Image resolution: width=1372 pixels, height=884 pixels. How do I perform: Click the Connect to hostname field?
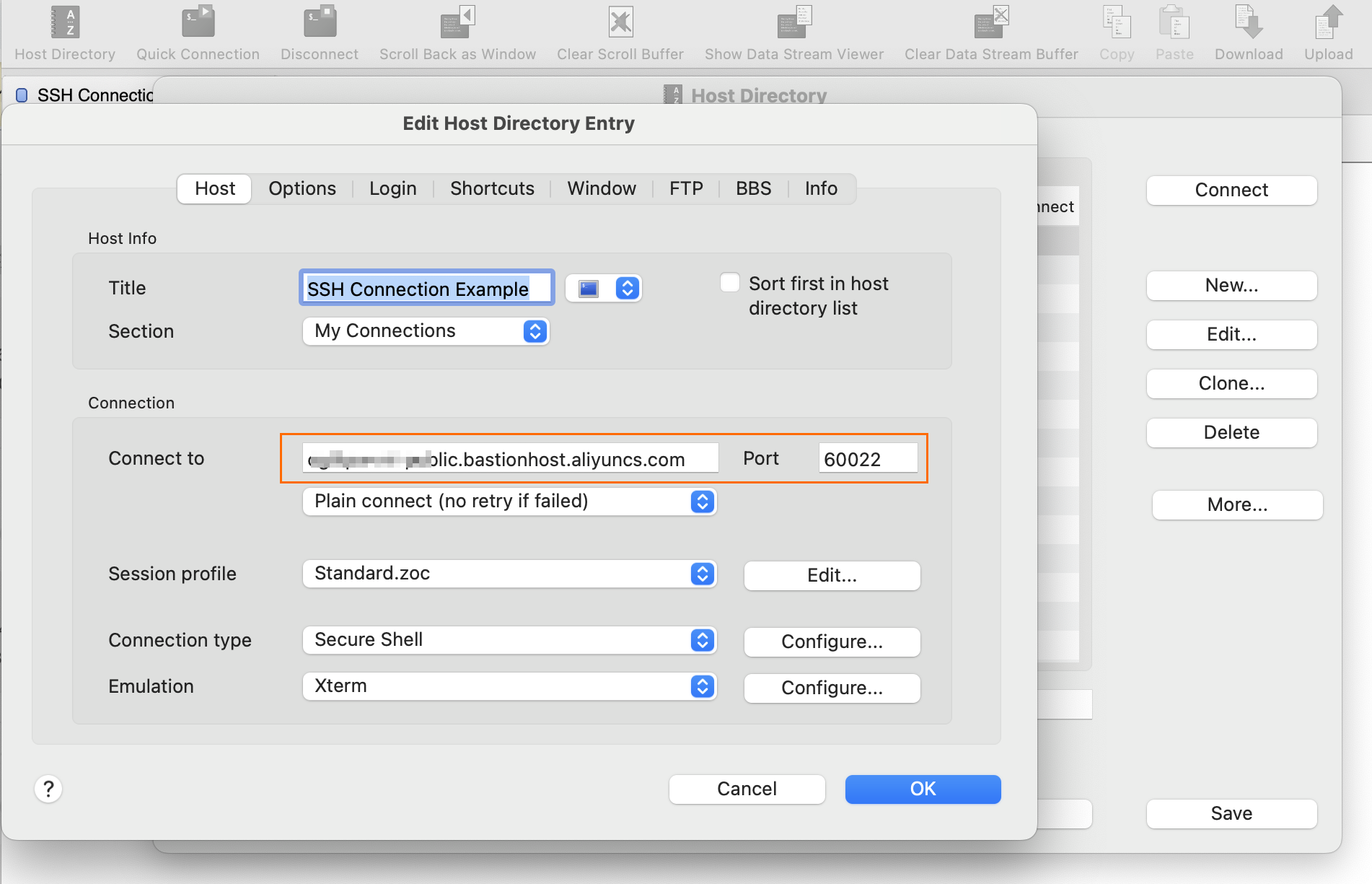(510, 458)
